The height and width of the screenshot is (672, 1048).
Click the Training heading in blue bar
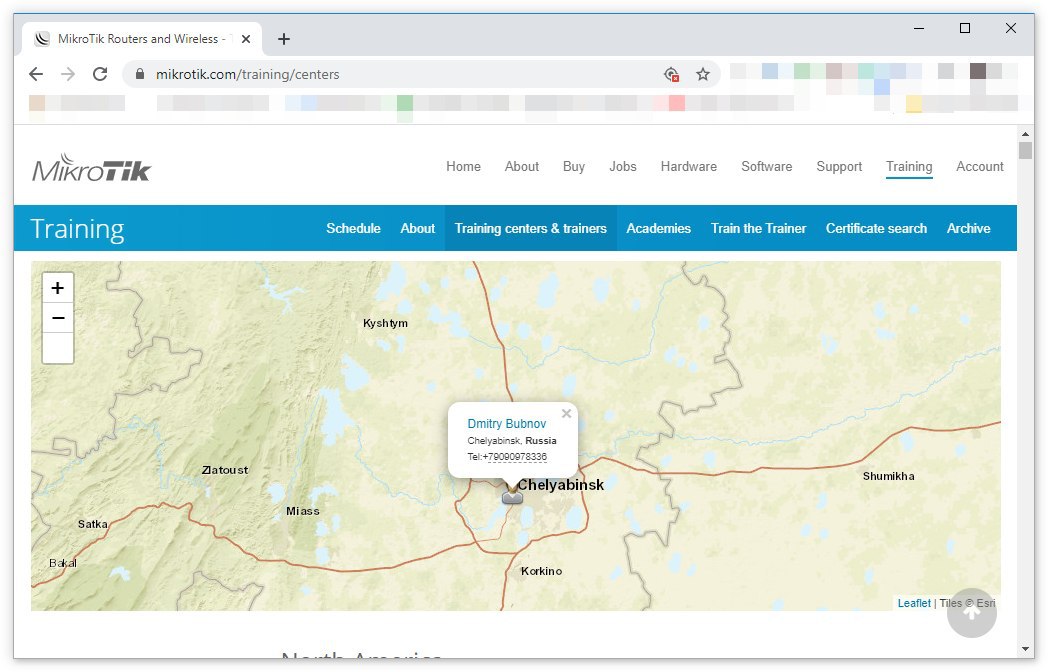pyautogui.click(x=77, y=229)
